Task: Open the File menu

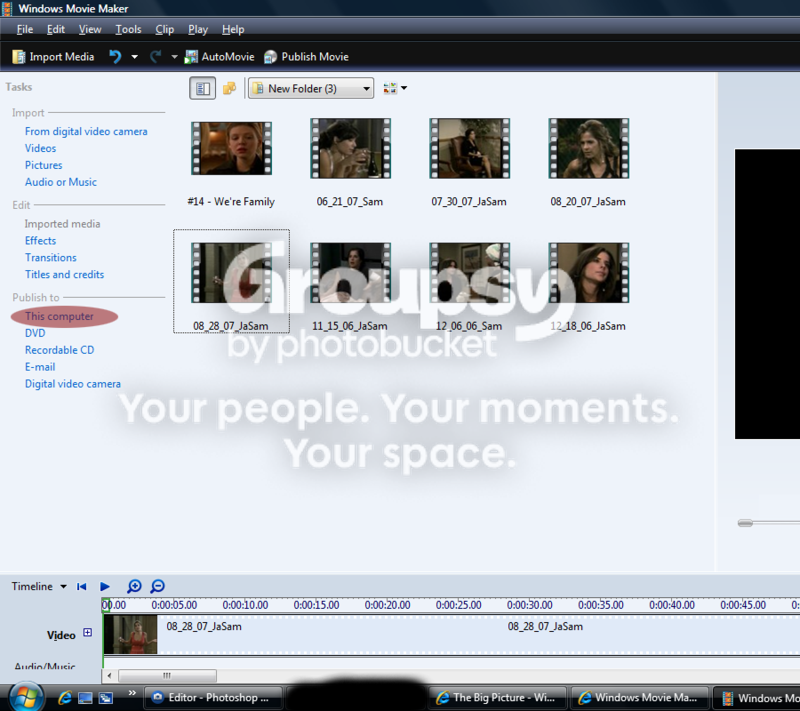Action: [24, 30]
